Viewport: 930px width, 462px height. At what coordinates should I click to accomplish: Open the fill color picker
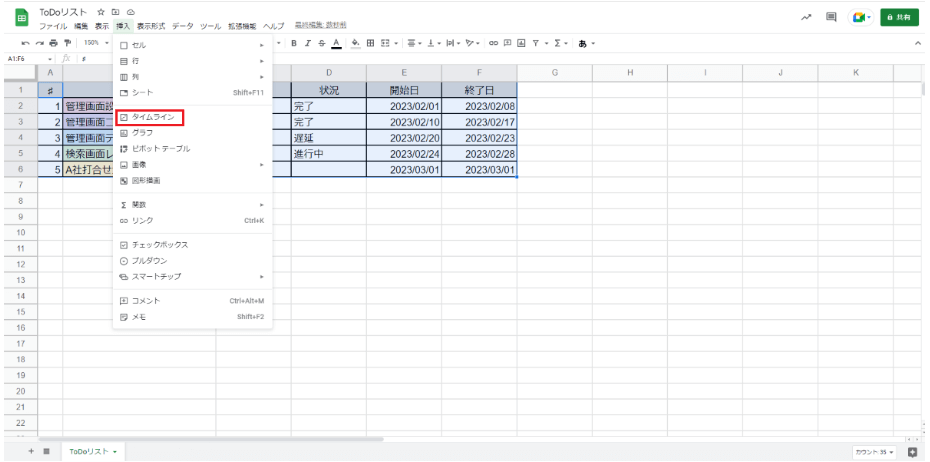pyautogui.click(x=355, y=43)
